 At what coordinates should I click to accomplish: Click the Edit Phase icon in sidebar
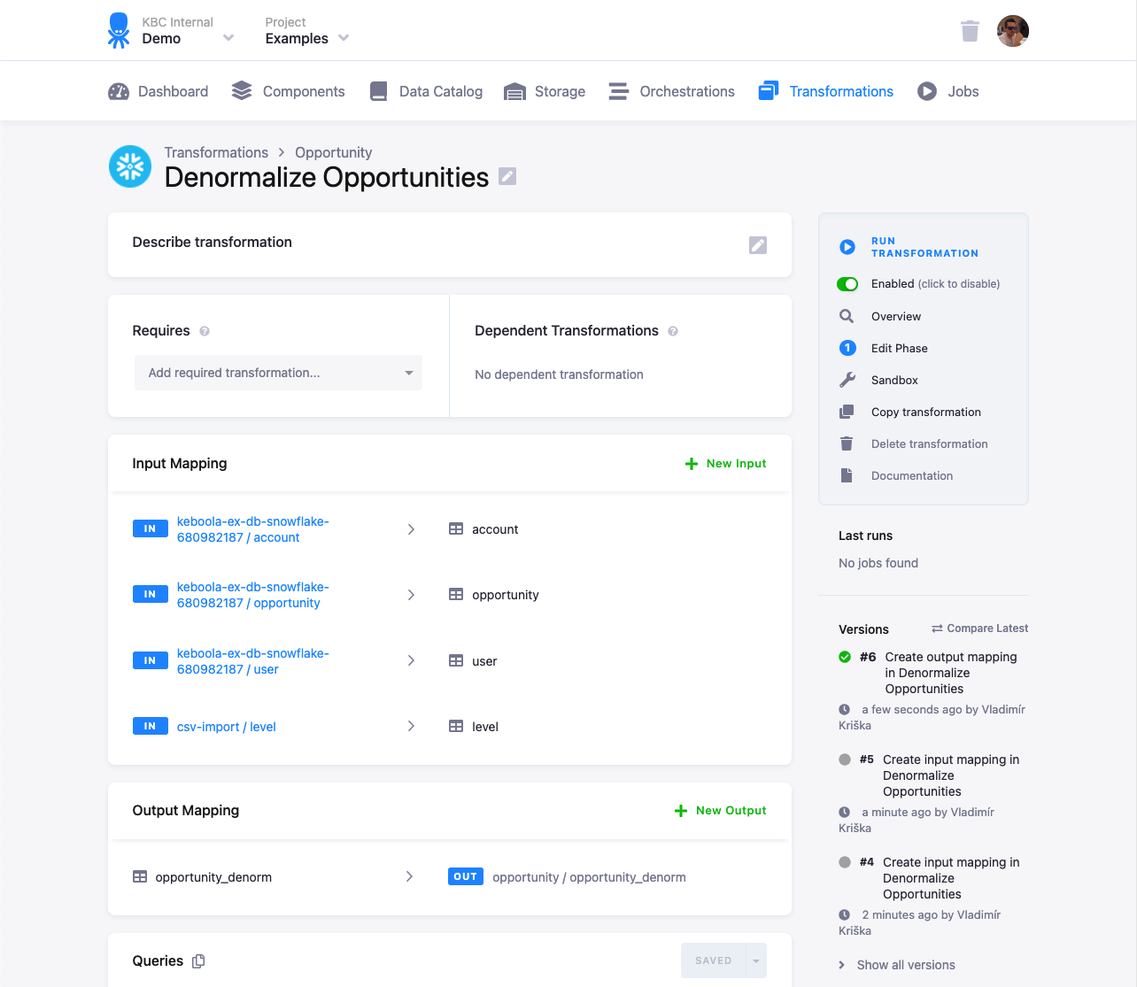[x=849, y=348]
